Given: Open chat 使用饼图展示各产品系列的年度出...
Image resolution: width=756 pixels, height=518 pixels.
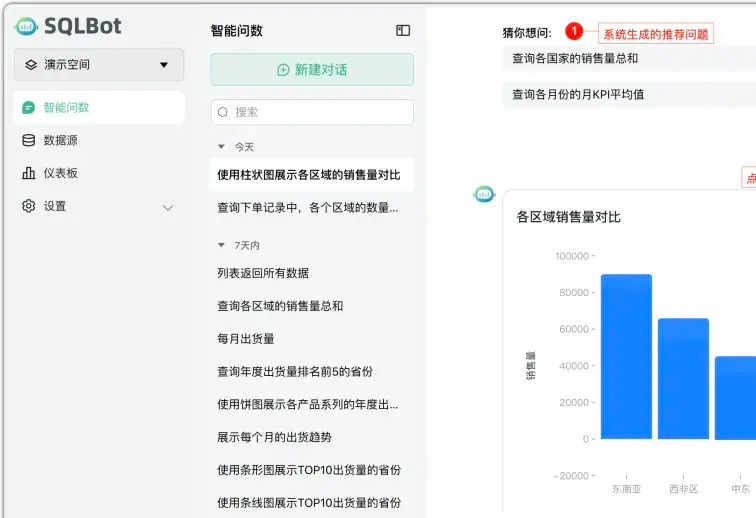Looking at the screenshot, I should [312, 404].
